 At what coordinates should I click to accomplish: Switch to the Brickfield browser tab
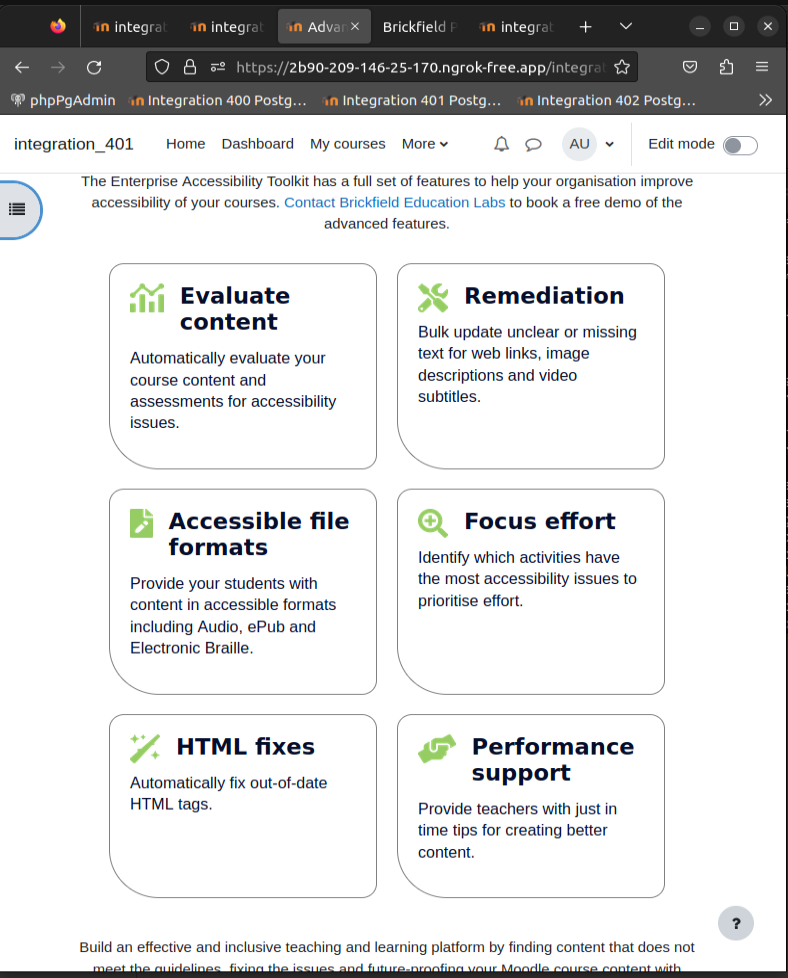click(x=420, y=27)
